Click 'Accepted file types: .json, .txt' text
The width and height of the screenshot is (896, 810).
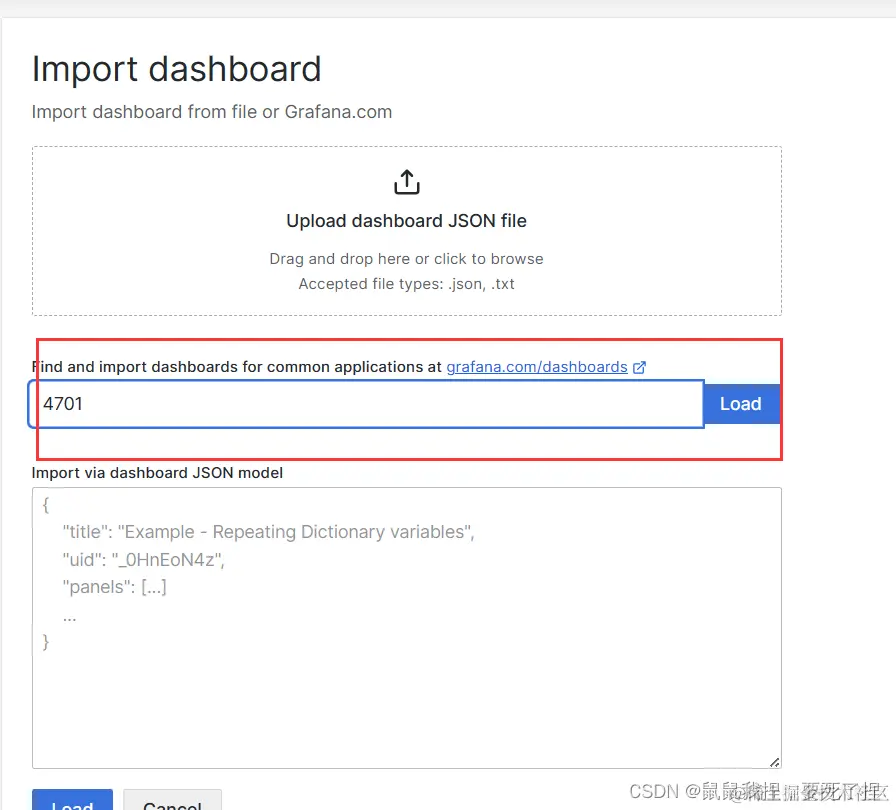point(406,284)
